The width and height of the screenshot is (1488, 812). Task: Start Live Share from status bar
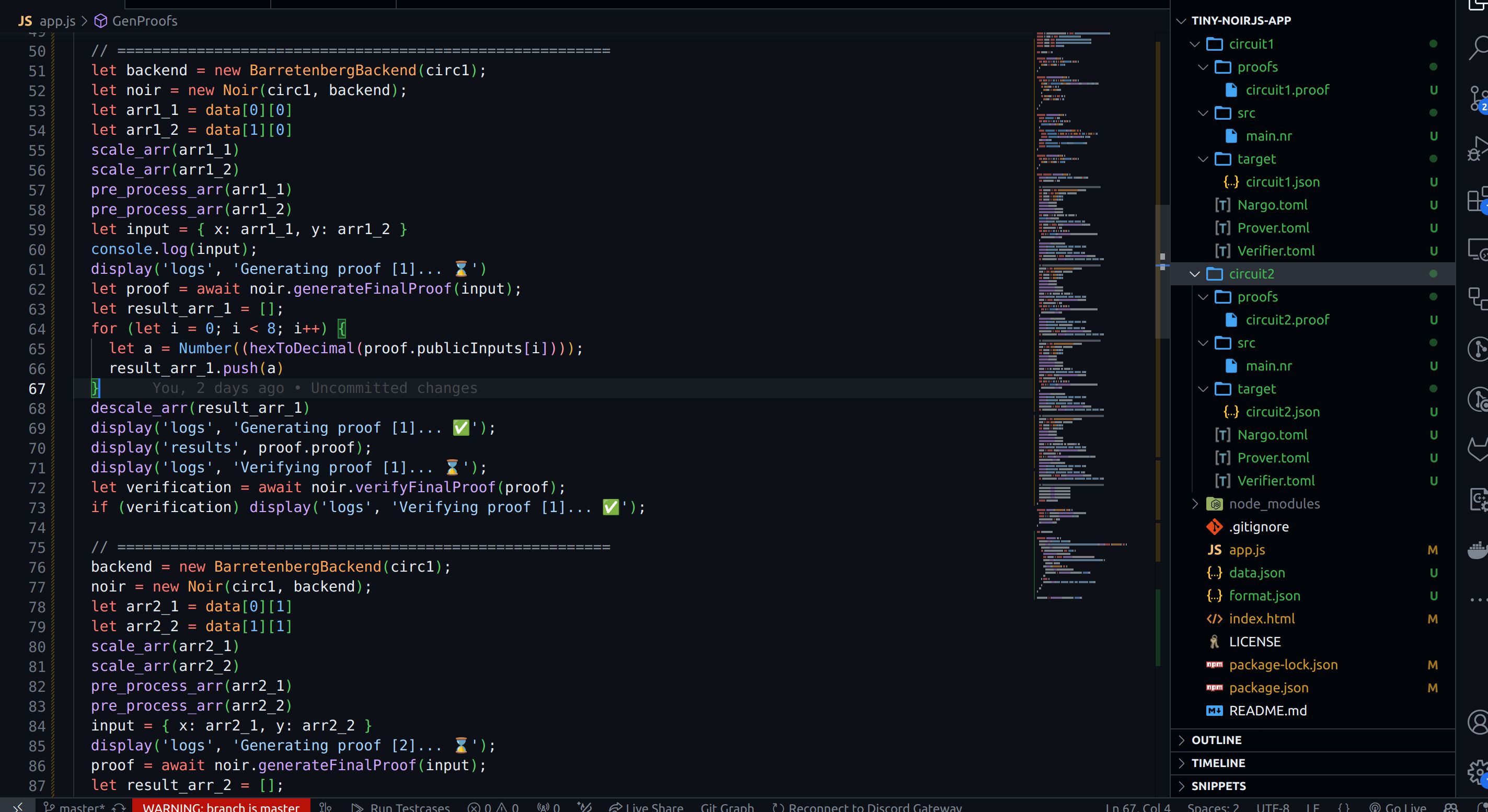646,807
